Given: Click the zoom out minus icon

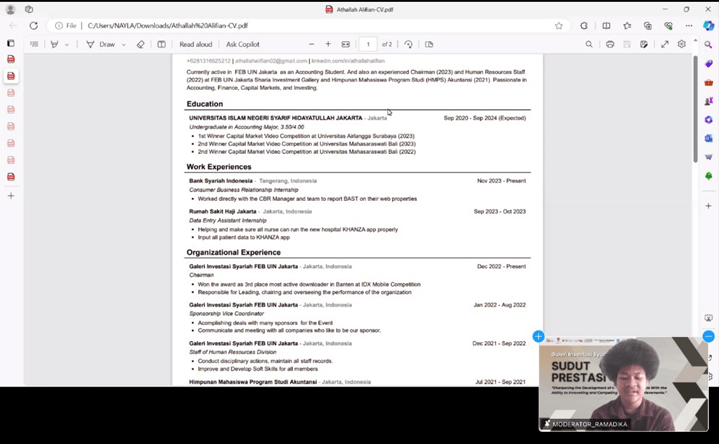Looking at the screenshot, I should (312, 44).
